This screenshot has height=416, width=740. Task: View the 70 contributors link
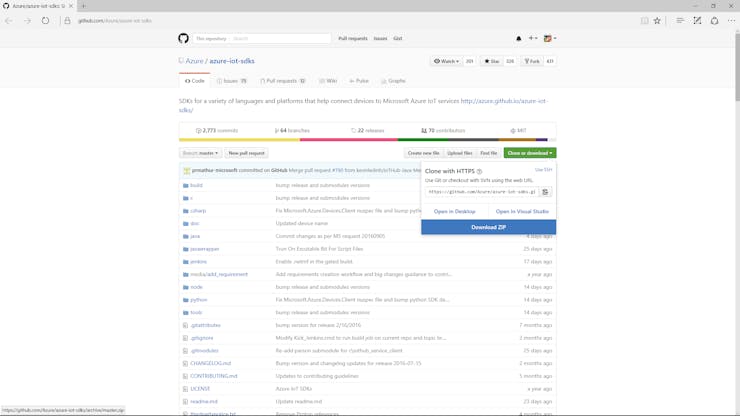tap(443, 131)
